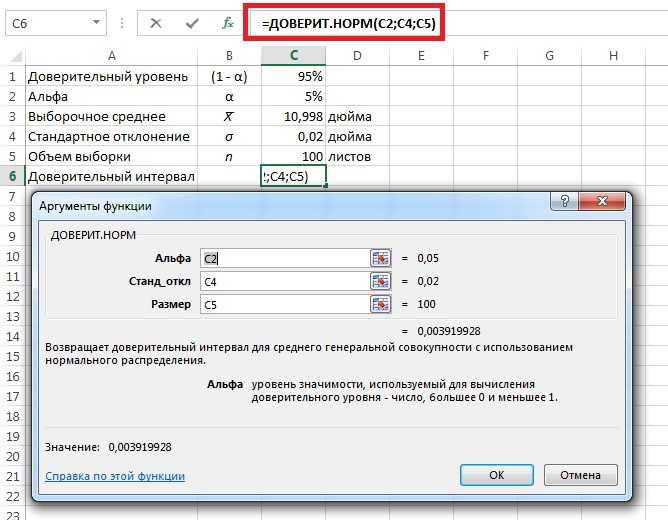Click cell B5 with n symbol
Image resolution: width=668 pixels, height=520 pixels.
(x=229, y=156)
